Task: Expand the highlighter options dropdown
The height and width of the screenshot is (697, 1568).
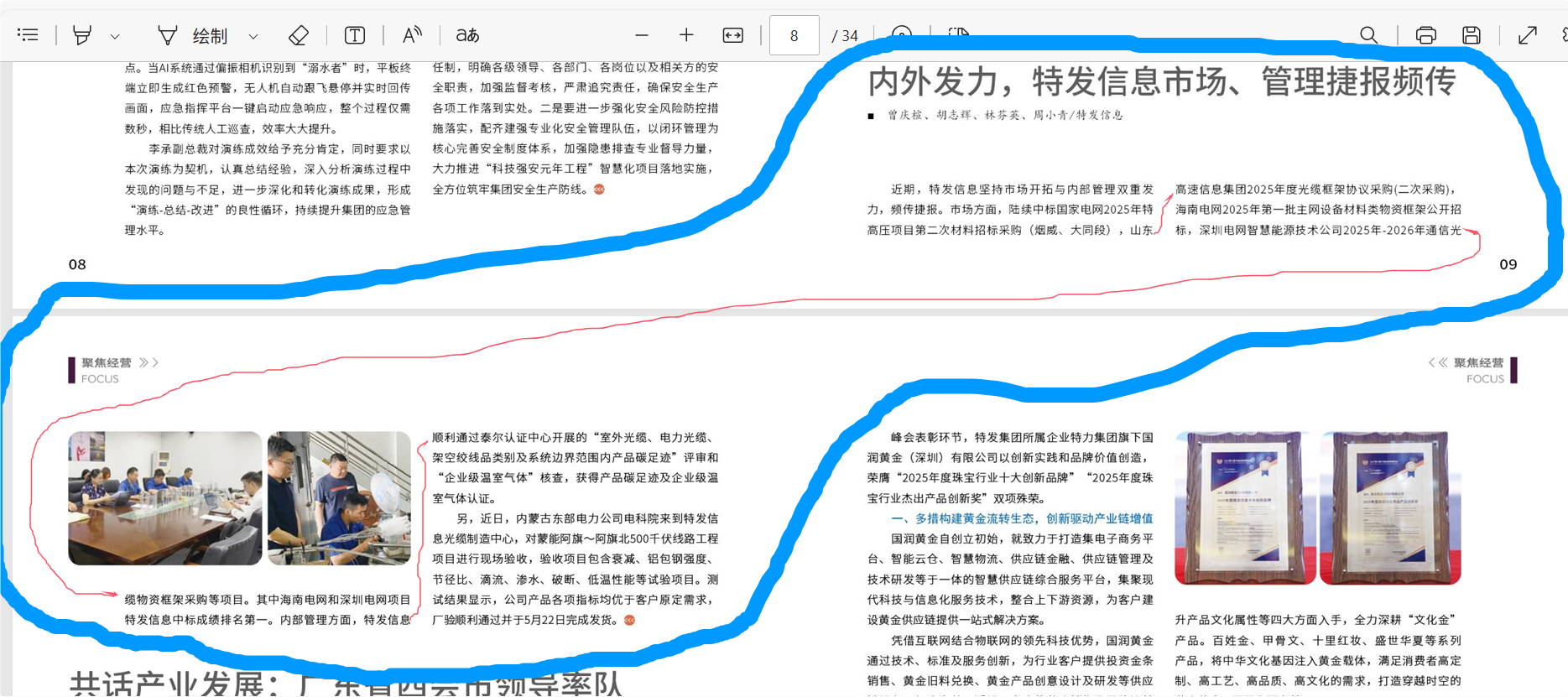Action: pyautogui.click(x=115, y=36)
